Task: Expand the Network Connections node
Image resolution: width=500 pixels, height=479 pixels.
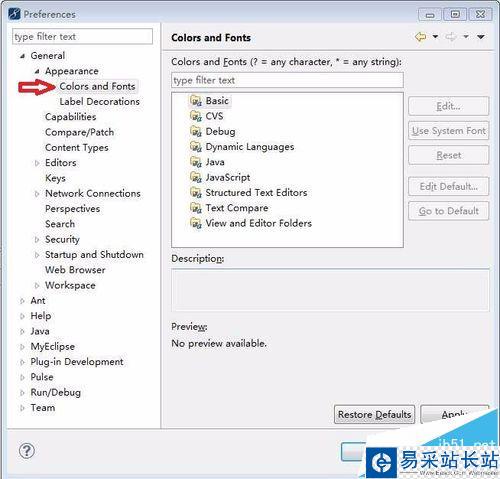Action: 37,194
